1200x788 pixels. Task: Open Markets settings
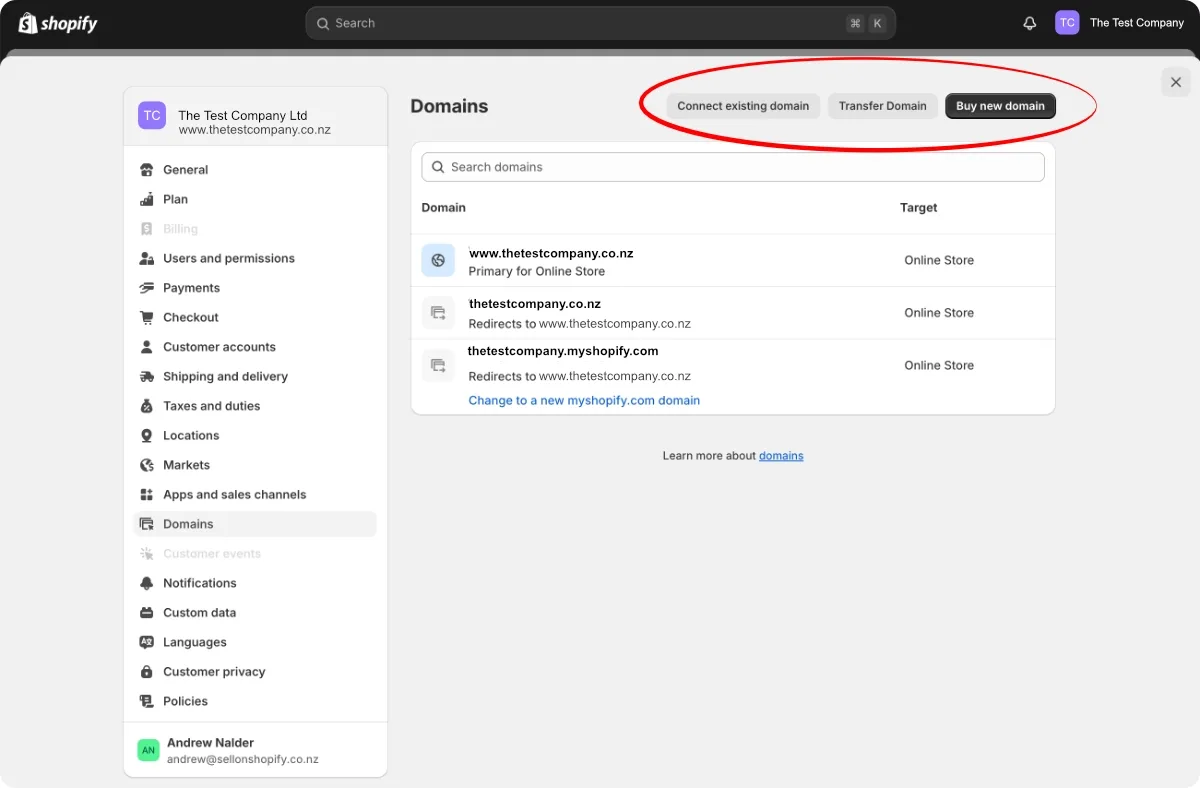tap(186, 465)
